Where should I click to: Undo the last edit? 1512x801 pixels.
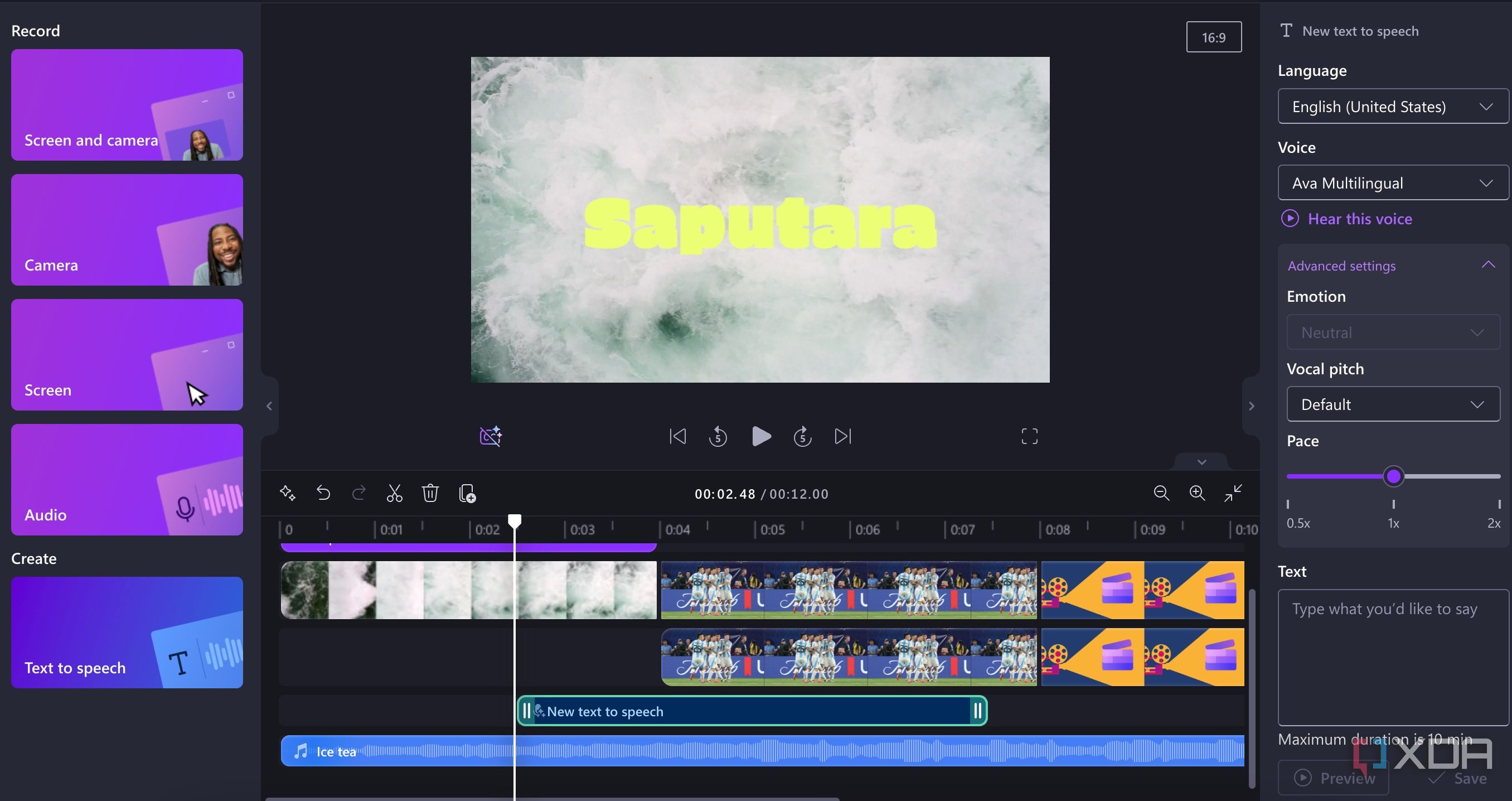click(x=323, y=493)
